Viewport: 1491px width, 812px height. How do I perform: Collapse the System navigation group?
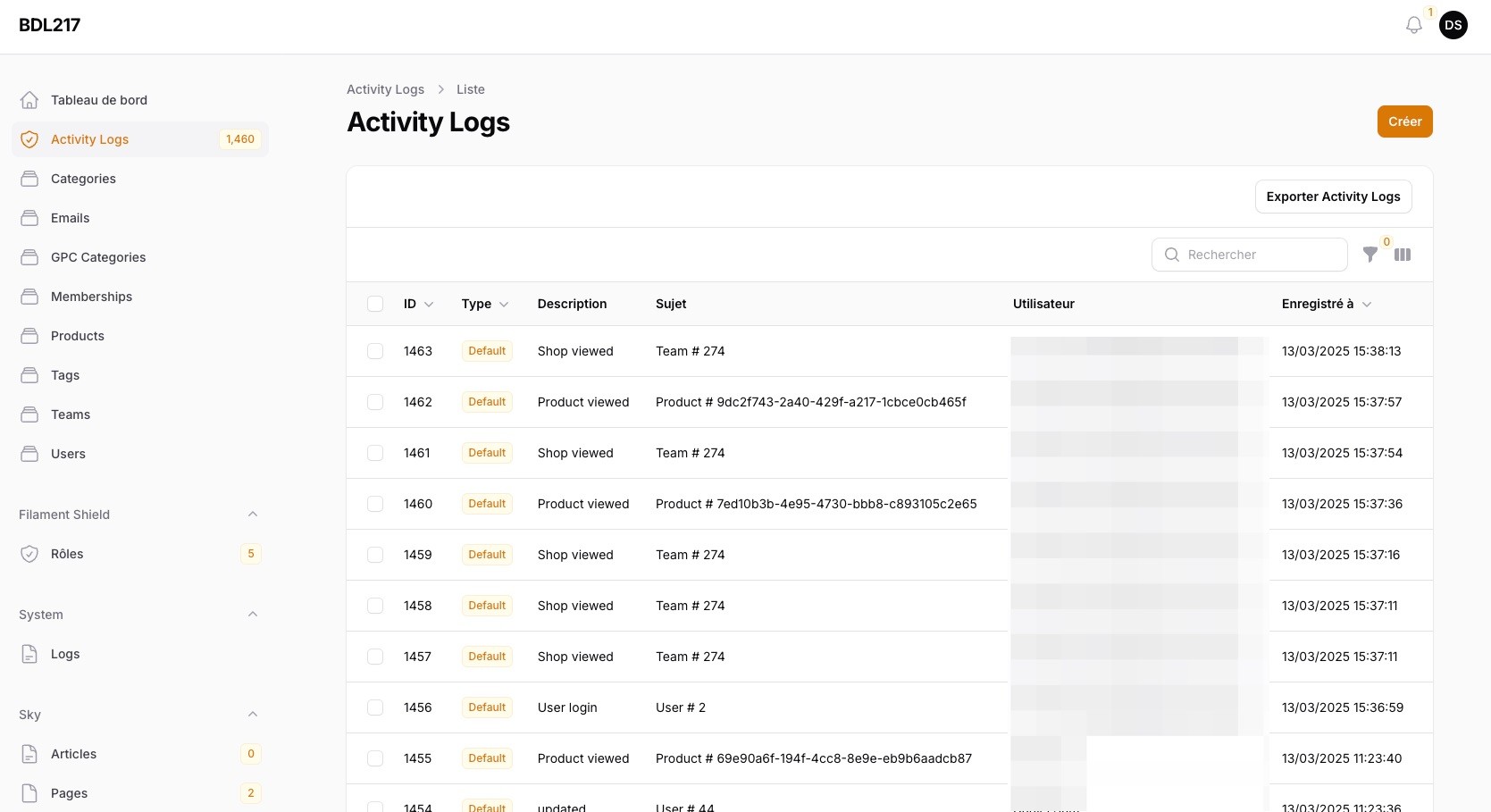pyautogui.click(x=253, y=615)
